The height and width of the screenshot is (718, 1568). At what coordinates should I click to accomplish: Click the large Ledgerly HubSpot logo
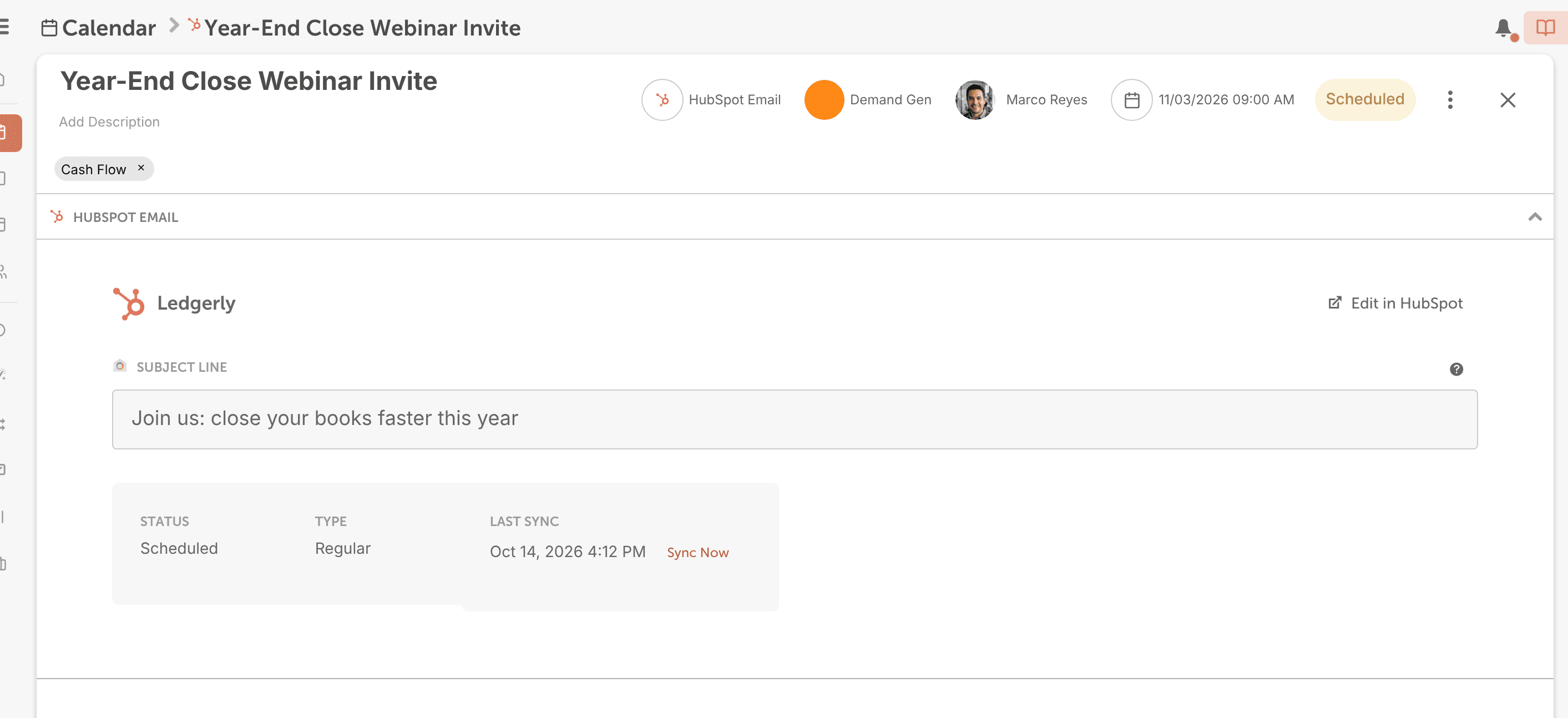coord(129,303)
